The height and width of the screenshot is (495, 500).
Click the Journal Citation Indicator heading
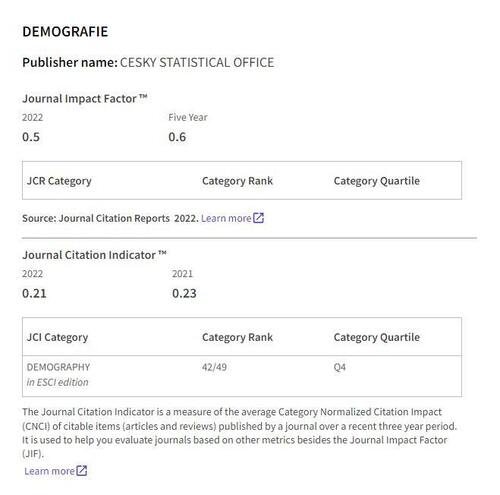(x=94, y=255)
